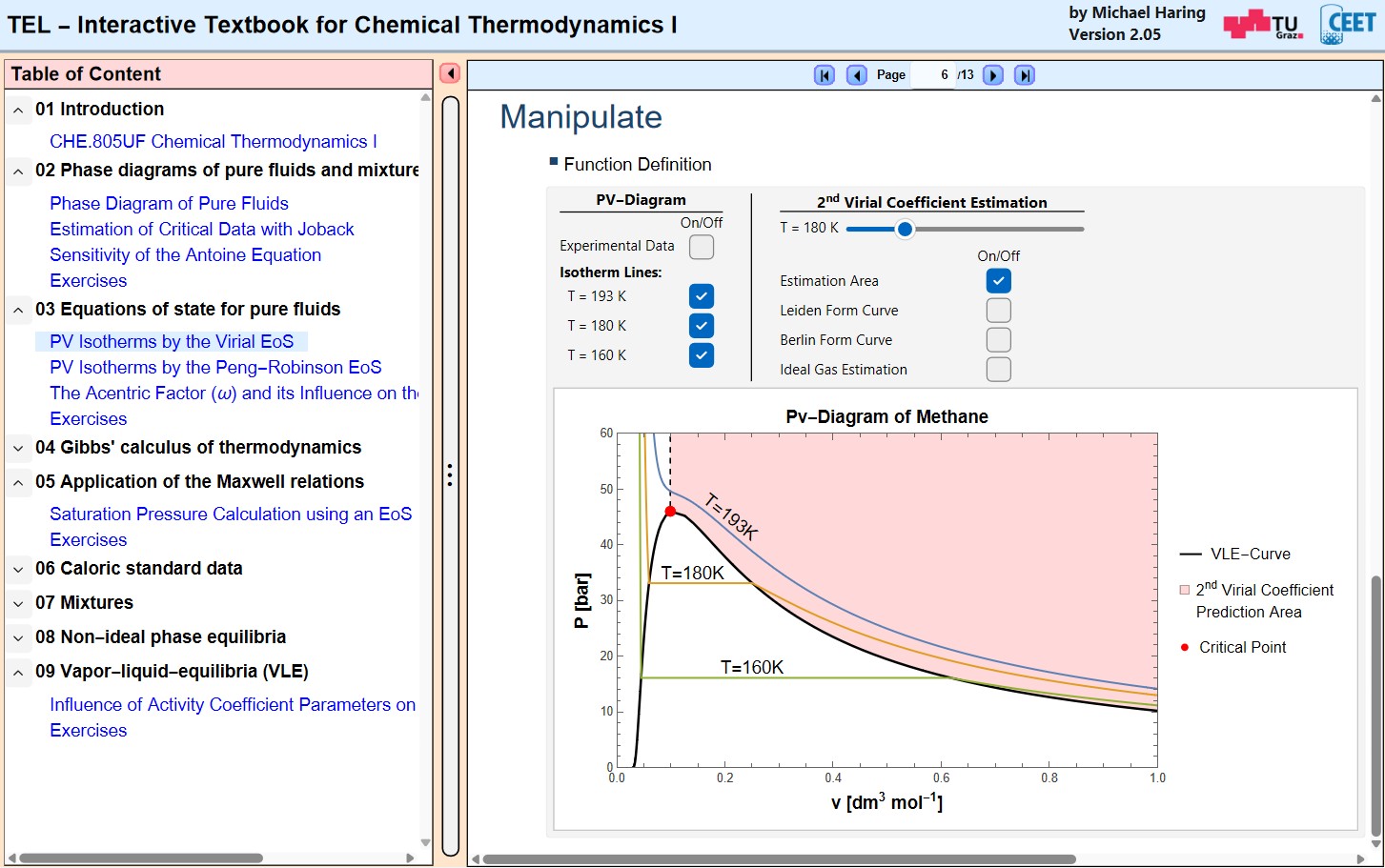
Task: Expand the 04 Gibbs' calculus chapter
Action: point(18,448)
